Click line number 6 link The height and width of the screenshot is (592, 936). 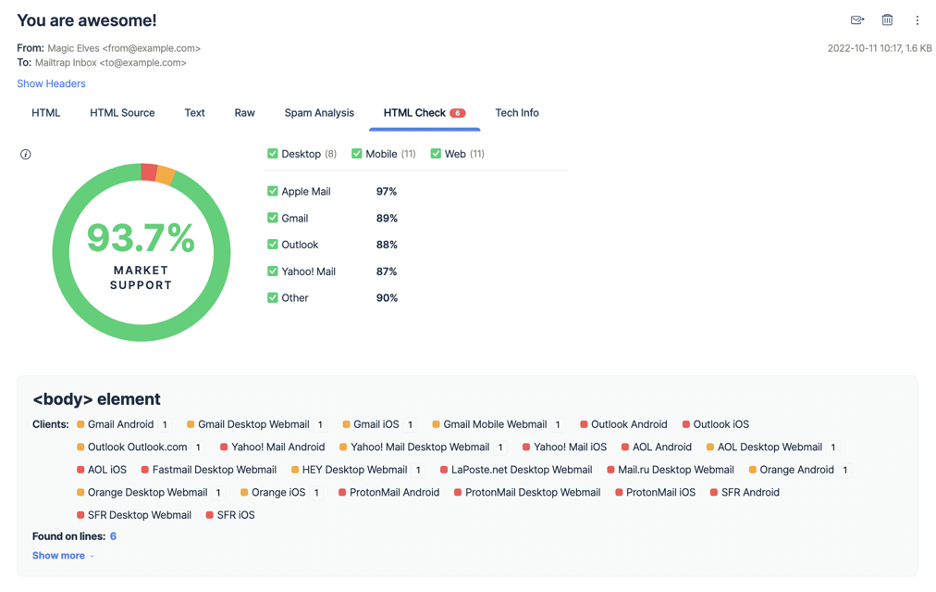113,536
